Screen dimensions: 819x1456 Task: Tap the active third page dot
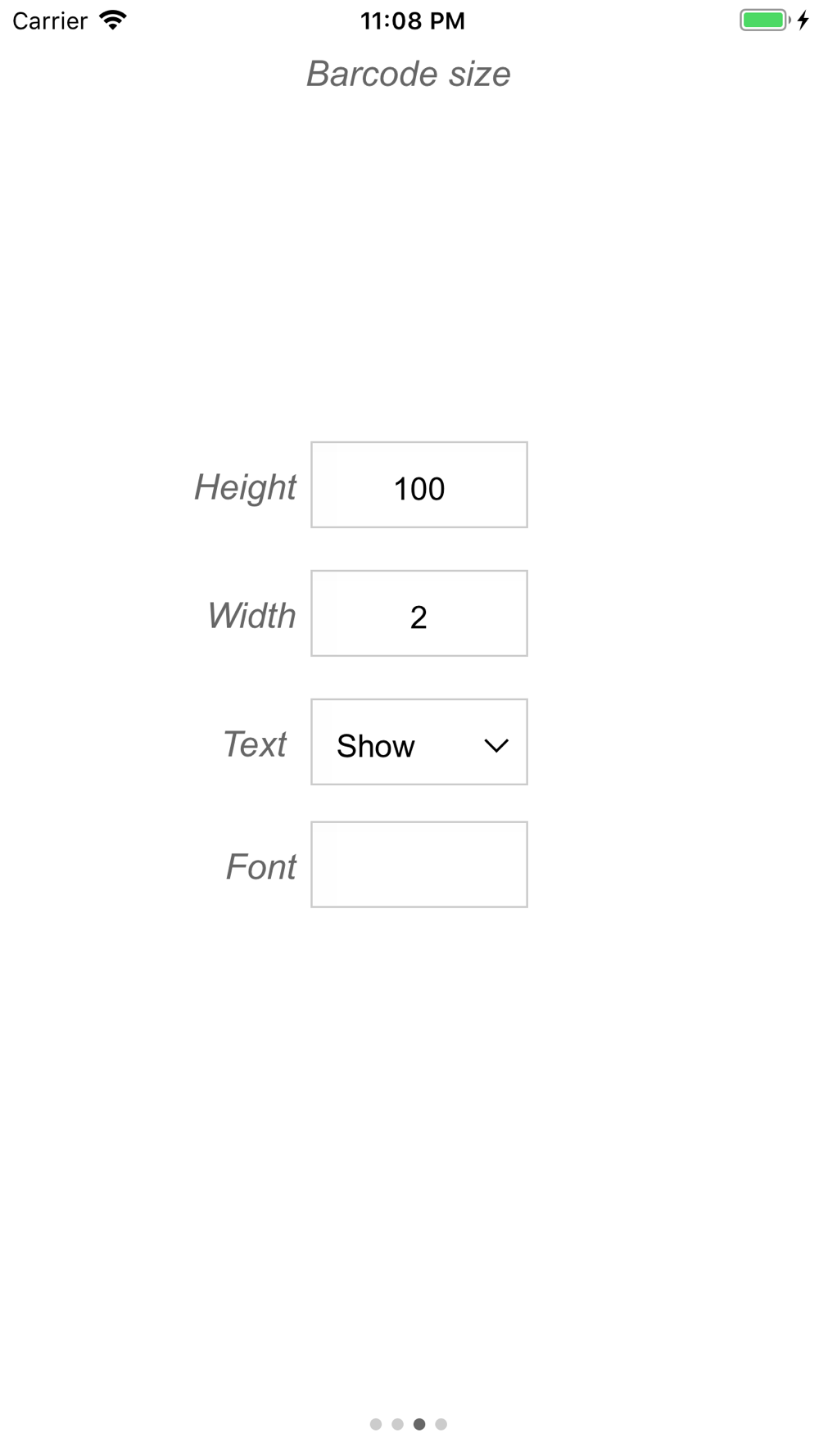click(419, 1424)
